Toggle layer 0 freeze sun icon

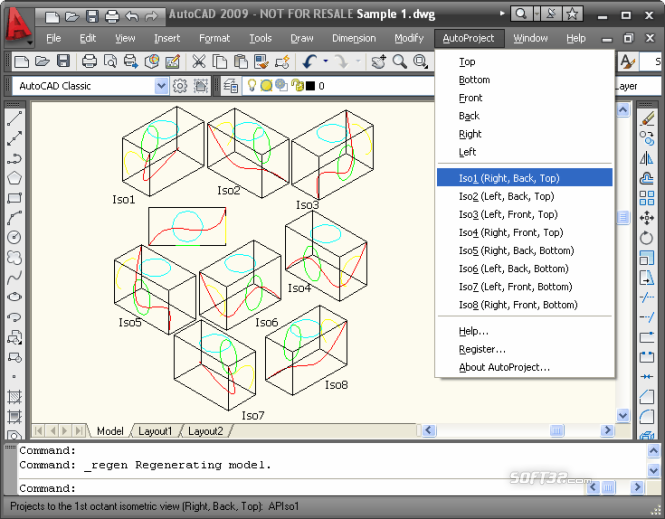(x=266, y=86)
